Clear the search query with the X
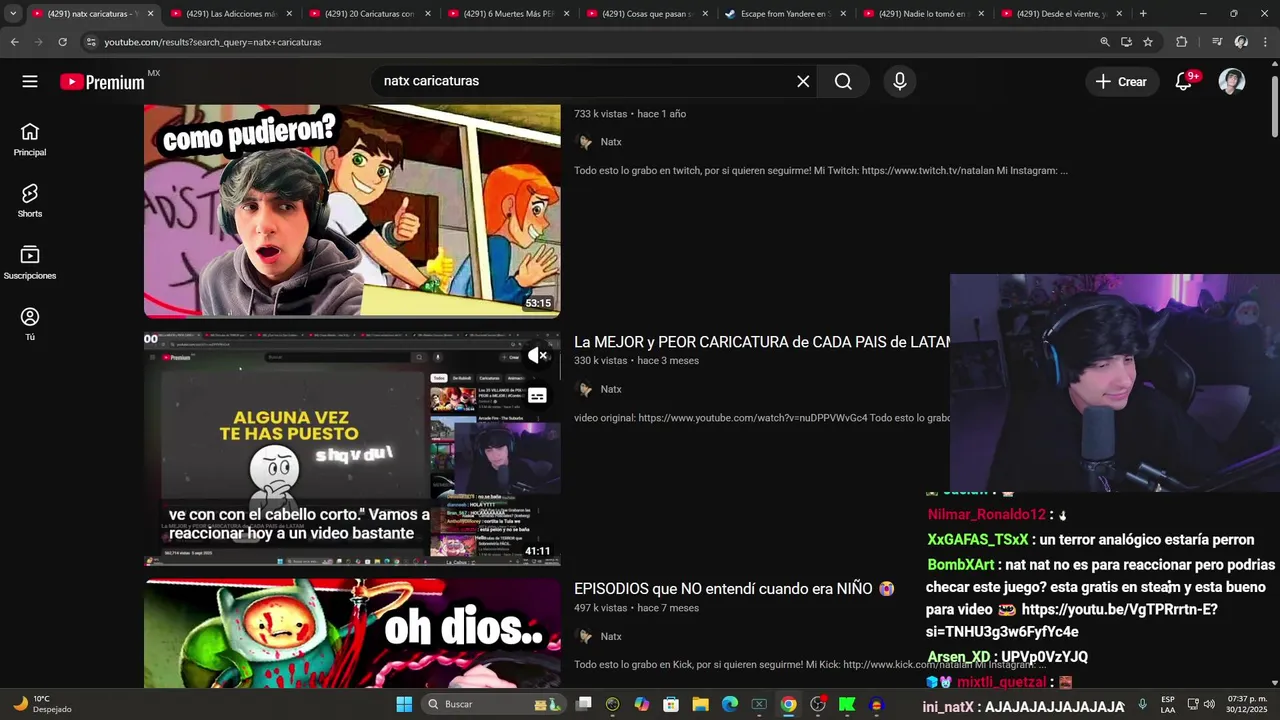 tap(803, 82)
